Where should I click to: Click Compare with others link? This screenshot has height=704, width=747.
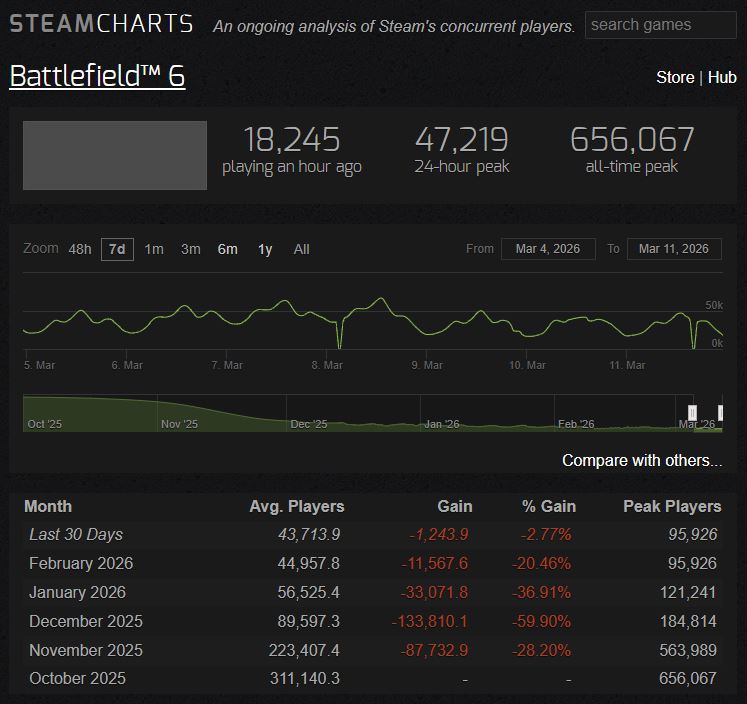pyautogui.click(x=642, y=460)
